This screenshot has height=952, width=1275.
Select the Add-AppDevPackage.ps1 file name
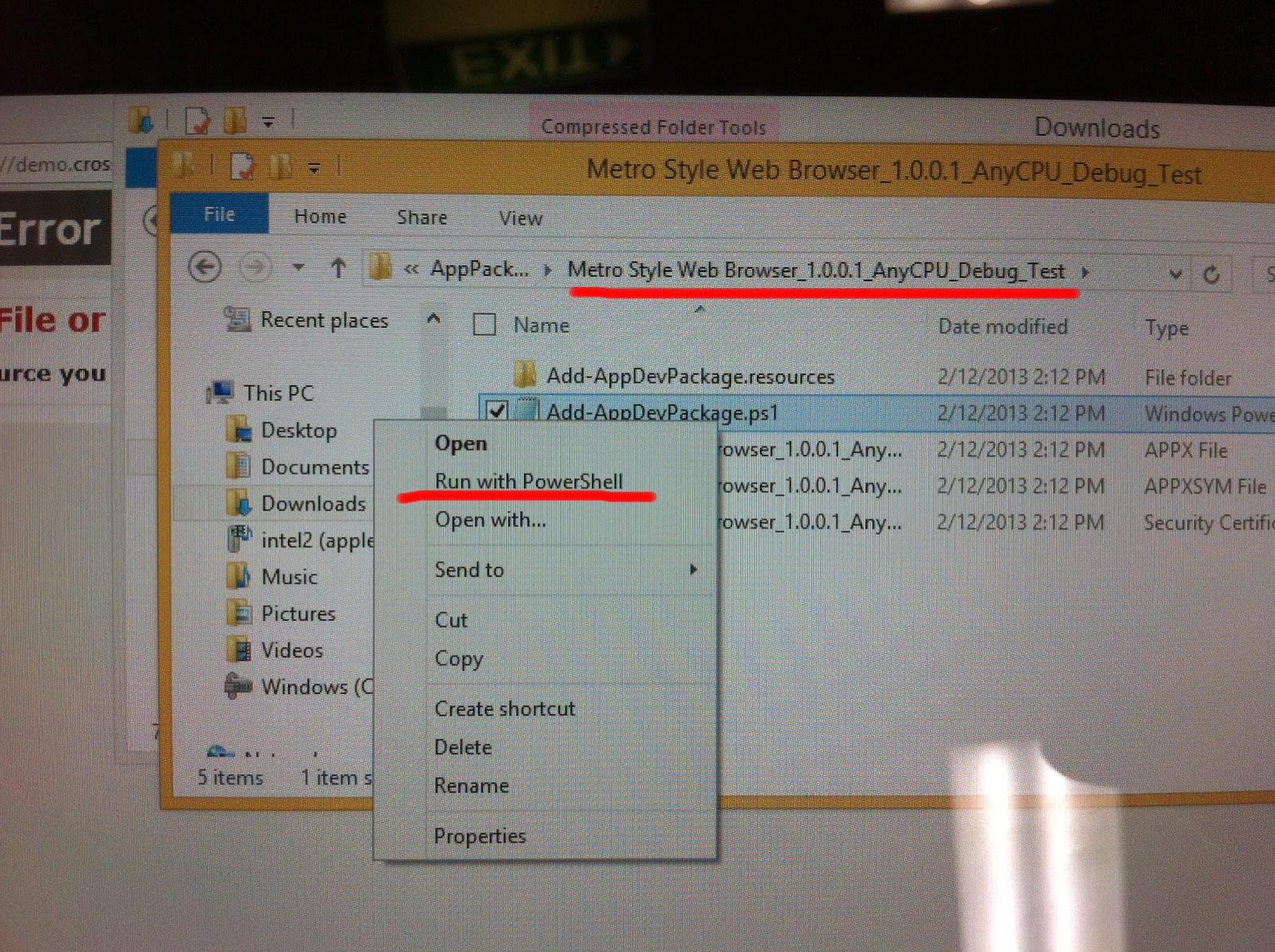(661, 412)
